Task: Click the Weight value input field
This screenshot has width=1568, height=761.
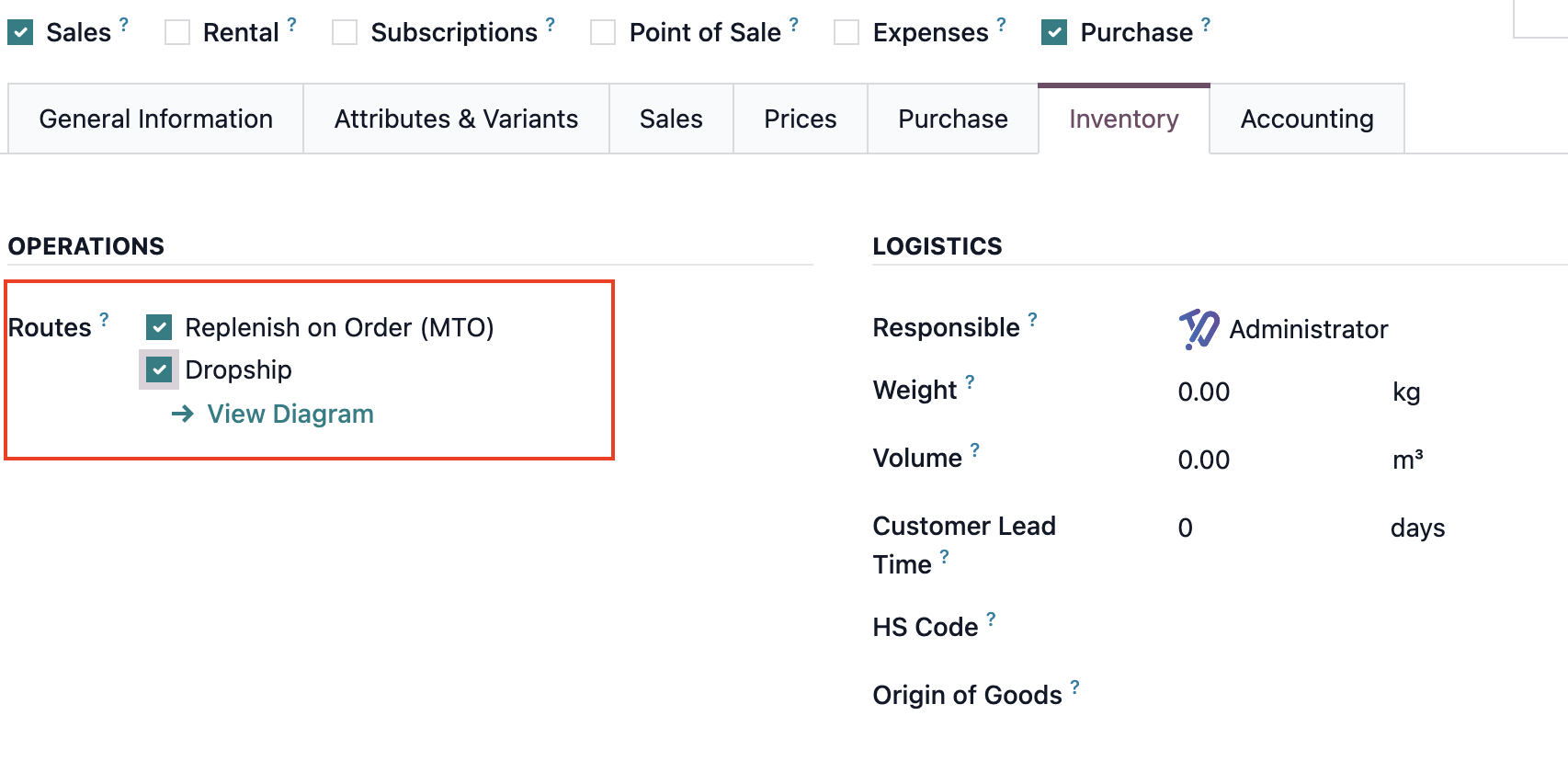Action: coord(1278,392)
